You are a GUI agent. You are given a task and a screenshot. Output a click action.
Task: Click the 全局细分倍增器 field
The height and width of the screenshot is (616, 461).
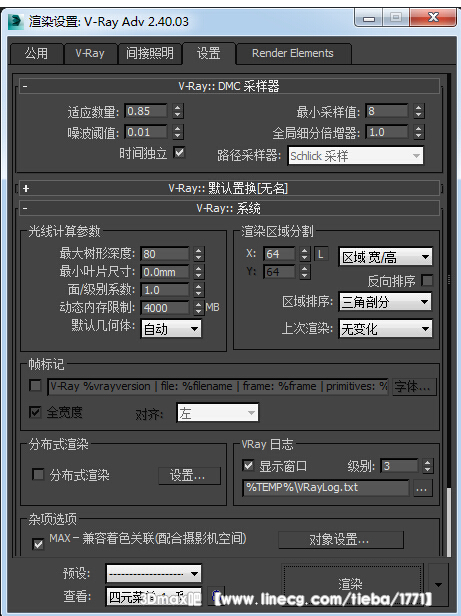coord(387,132)
